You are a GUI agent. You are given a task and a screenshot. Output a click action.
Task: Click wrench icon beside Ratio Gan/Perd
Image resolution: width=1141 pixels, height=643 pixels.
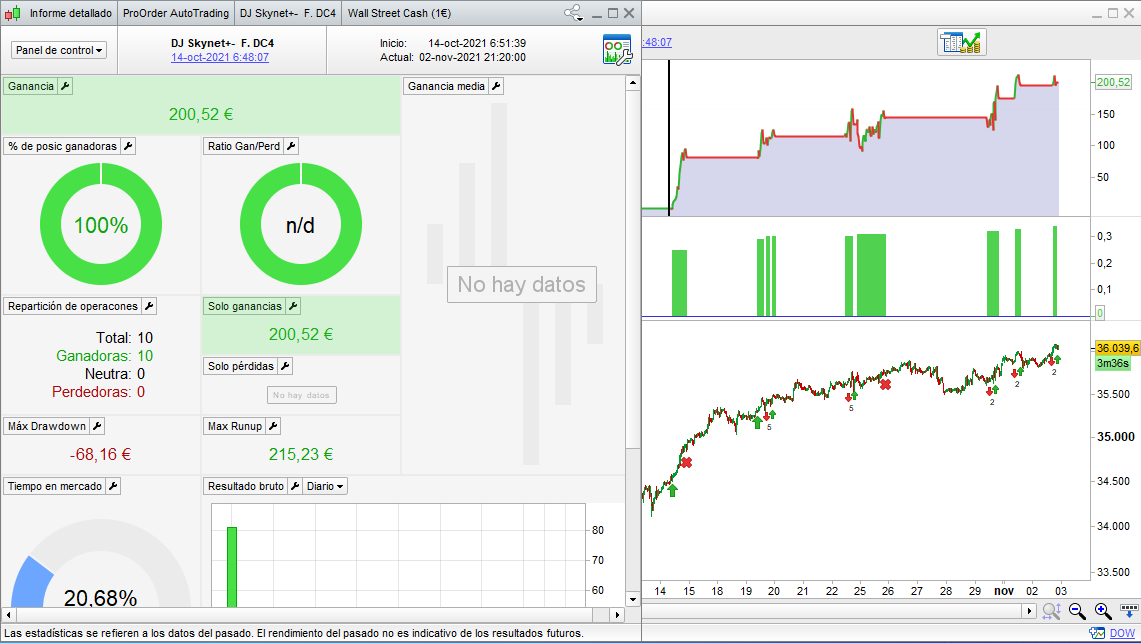(290, 146)
